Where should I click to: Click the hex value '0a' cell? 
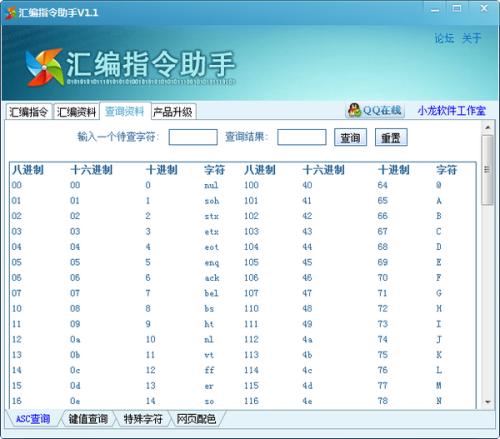[x=75, y=339]
